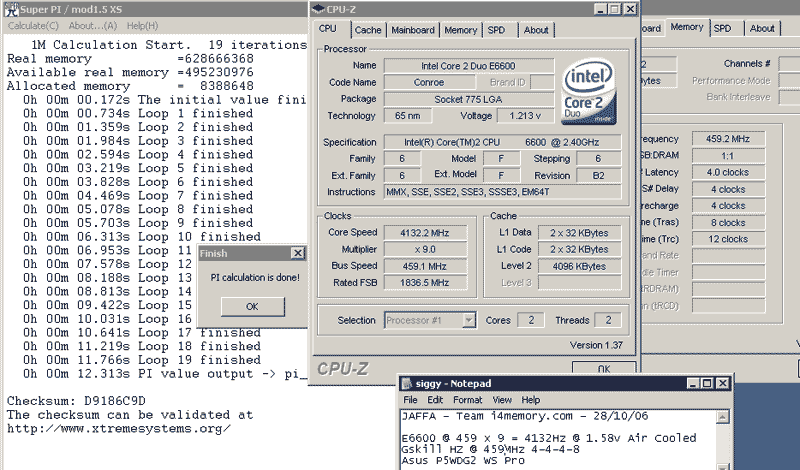This screenshot has height=470, width=800.
Task: Switch to the Cache tab in CPU-Z
Action: coord(367,30)
